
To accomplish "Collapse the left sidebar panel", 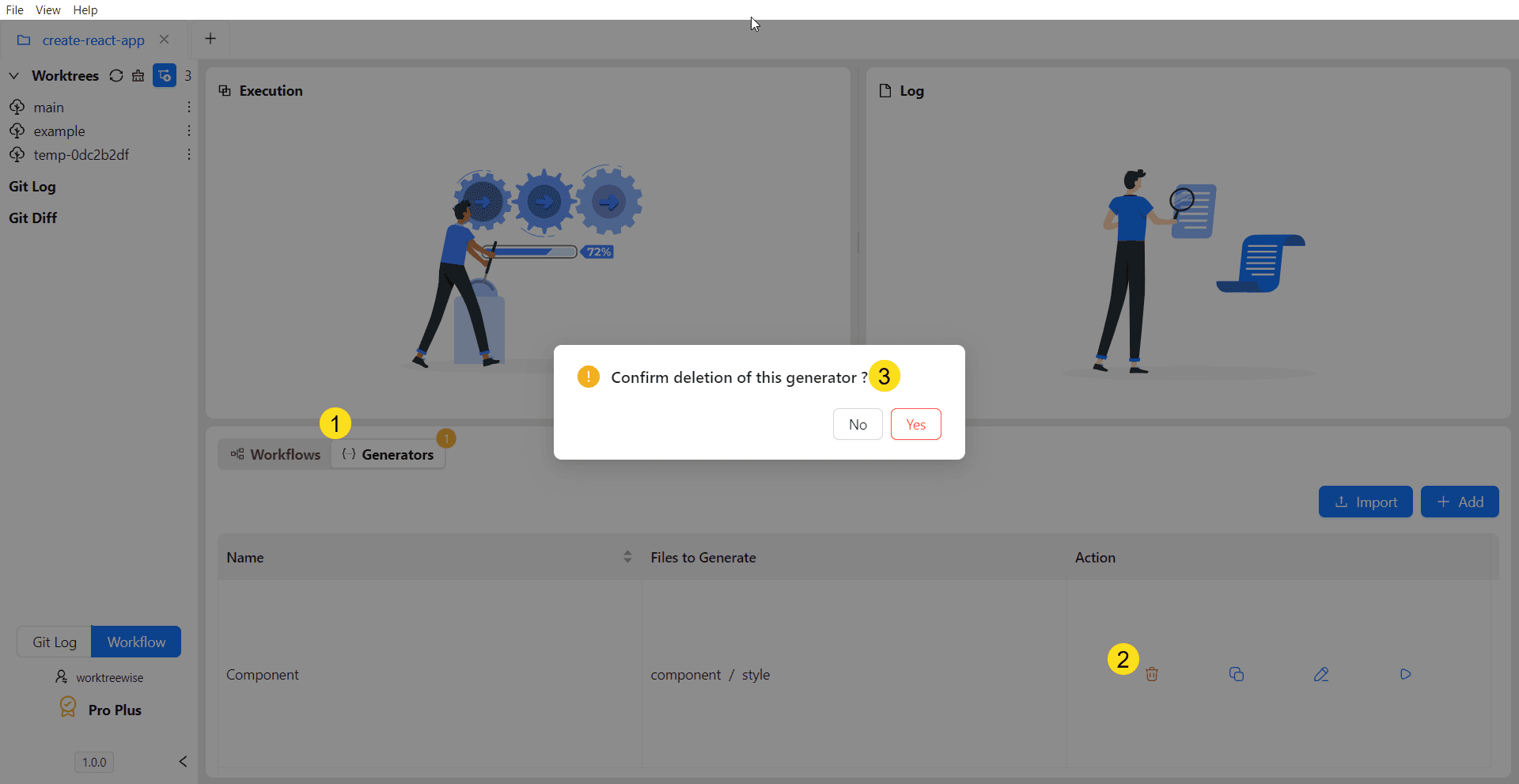I will tap(183, 761).
